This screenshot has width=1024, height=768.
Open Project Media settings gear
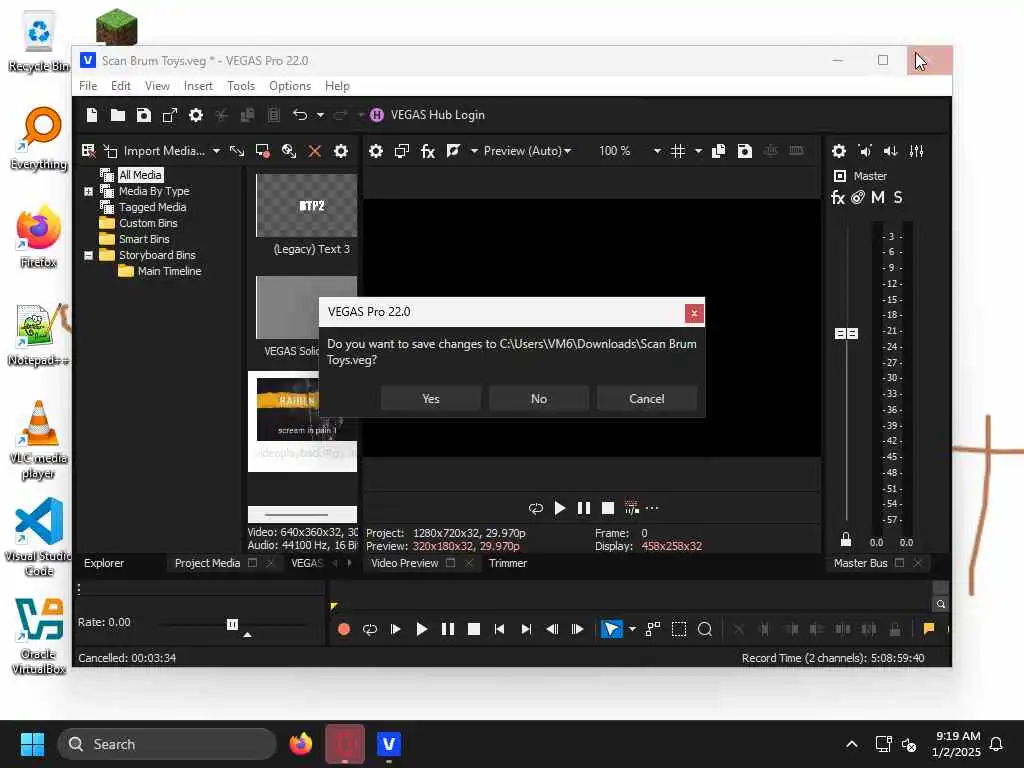tap(341, 151)
